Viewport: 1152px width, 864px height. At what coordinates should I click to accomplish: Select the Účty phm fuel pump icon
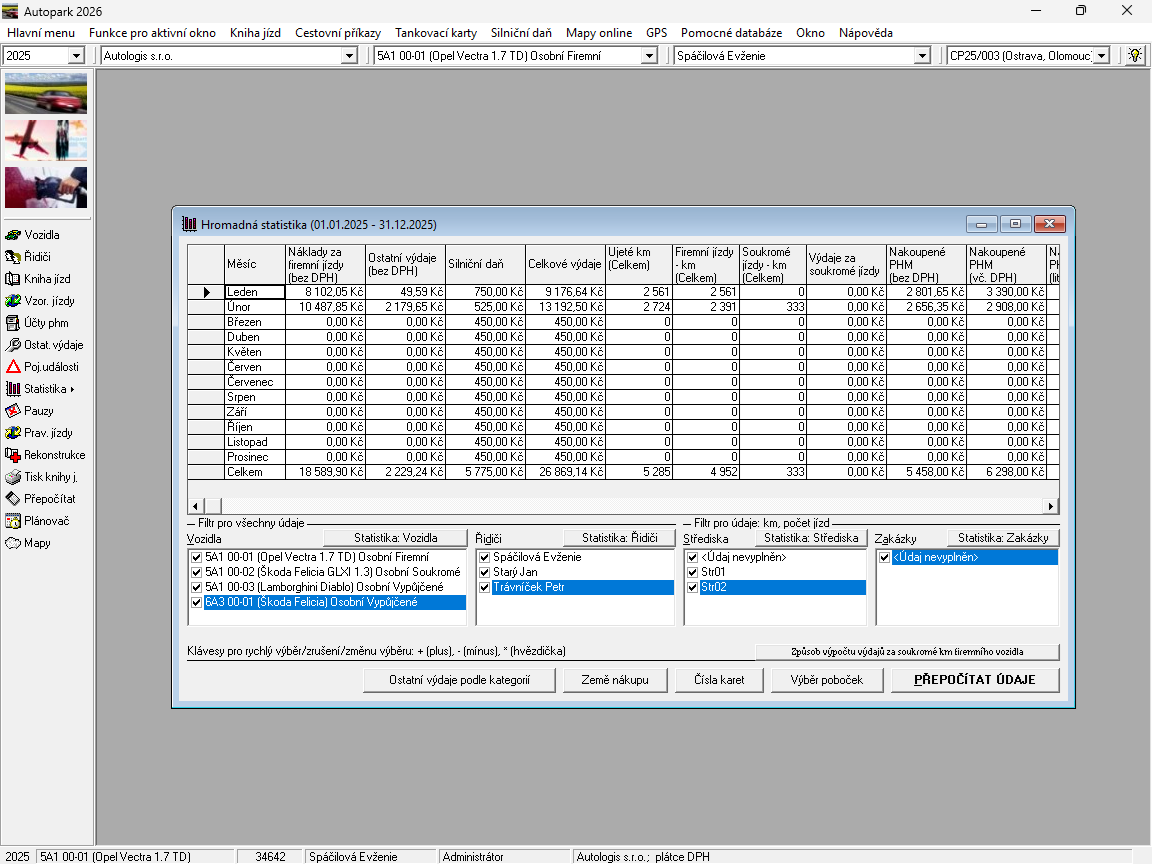click(14, 323)
